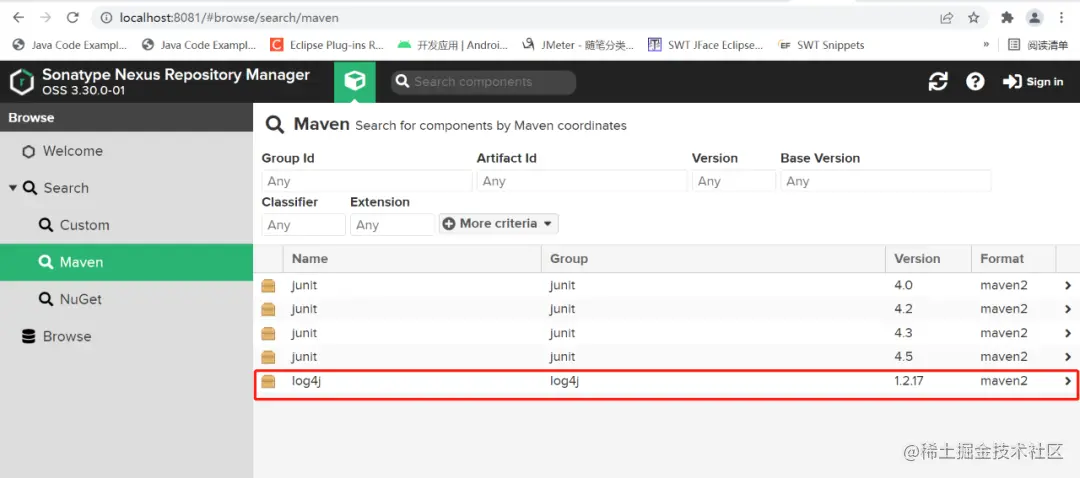
Task: Open the browser profile avatar
Action: click(x=1035, y=18)
